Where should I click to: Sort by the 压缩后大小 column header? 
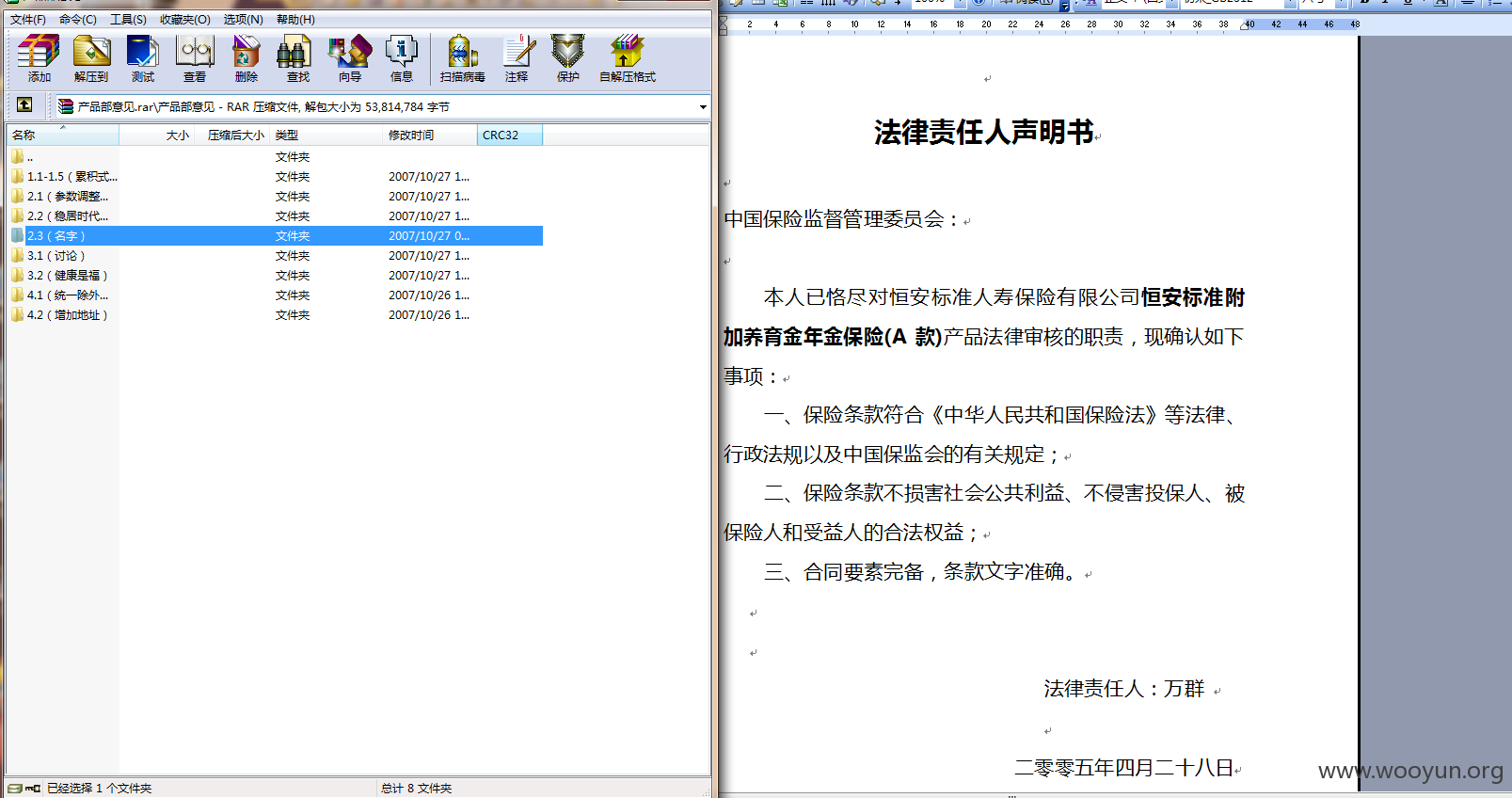(232, 136)
